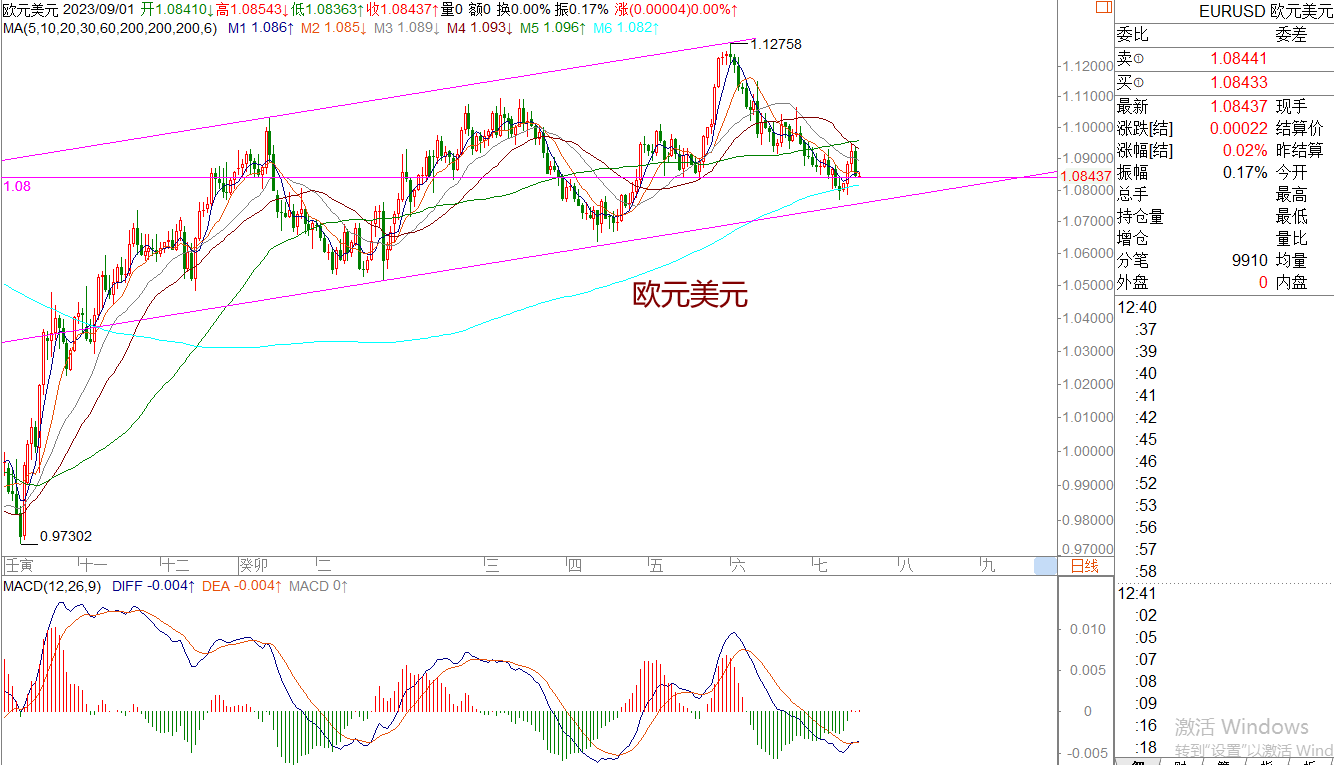Click the 委差 label
1334x765 pixels.
tap(1292, 35)
